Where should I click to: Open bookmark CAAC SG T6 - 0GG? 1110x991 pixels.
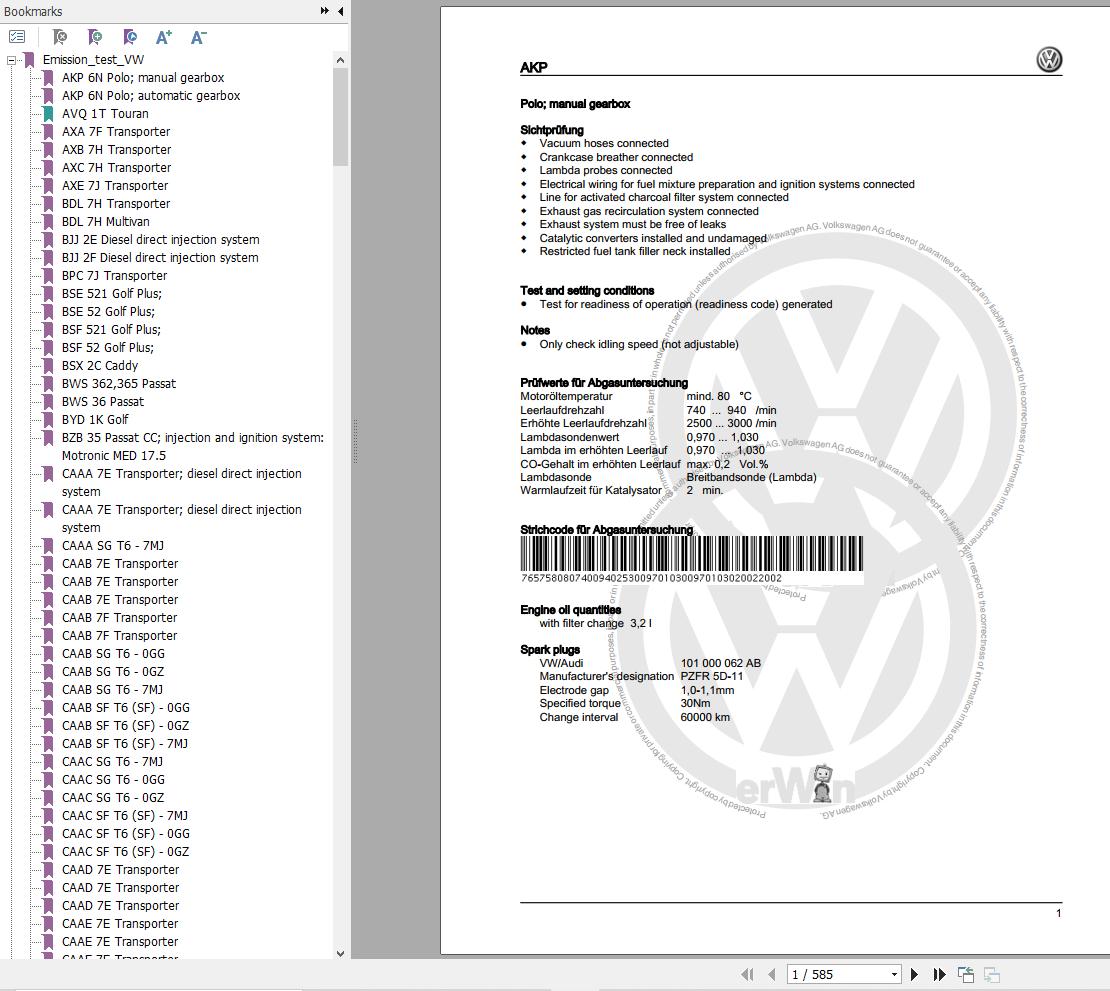coord(113,780)
